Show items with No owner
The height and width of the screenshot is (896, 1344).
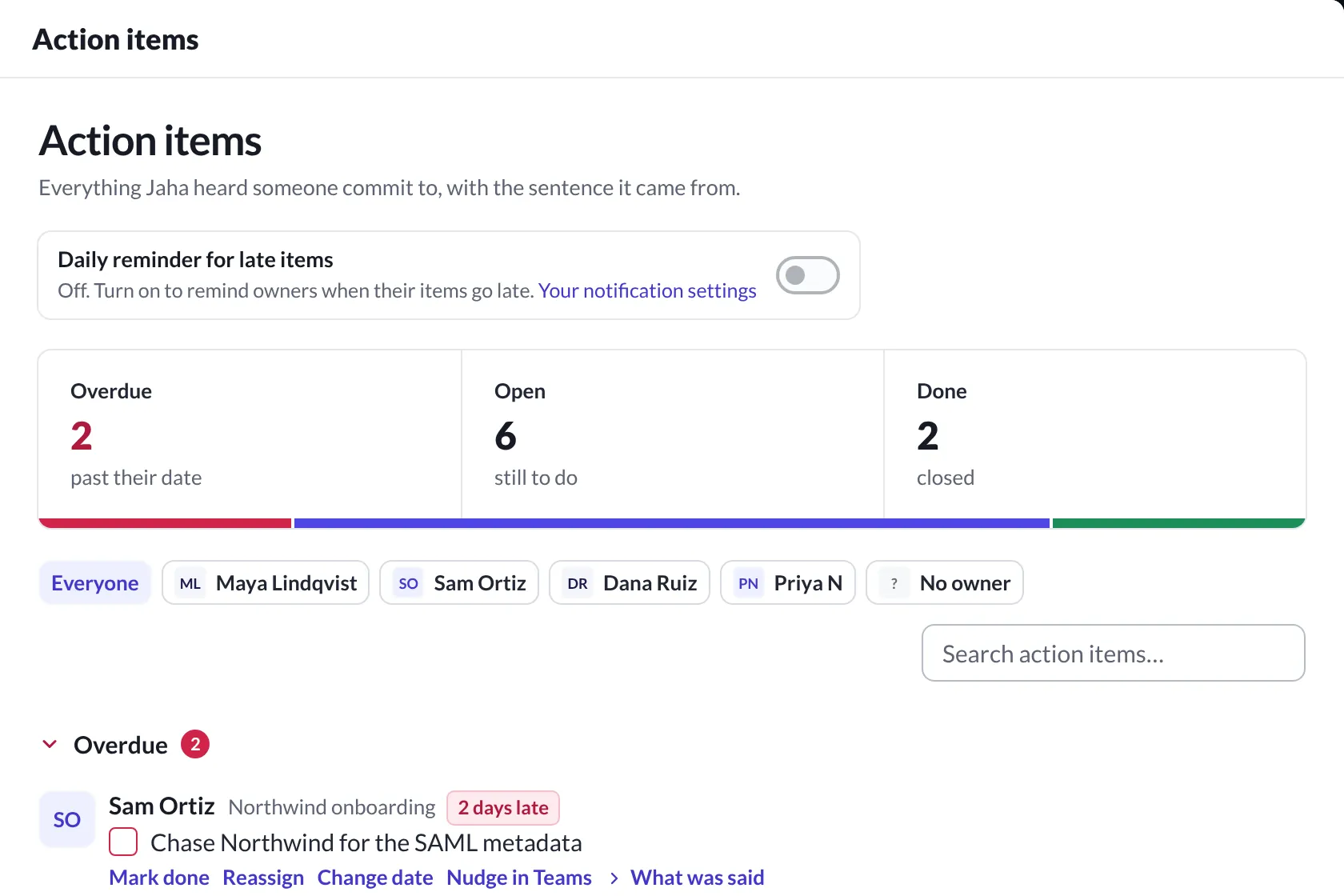[945, 582]
